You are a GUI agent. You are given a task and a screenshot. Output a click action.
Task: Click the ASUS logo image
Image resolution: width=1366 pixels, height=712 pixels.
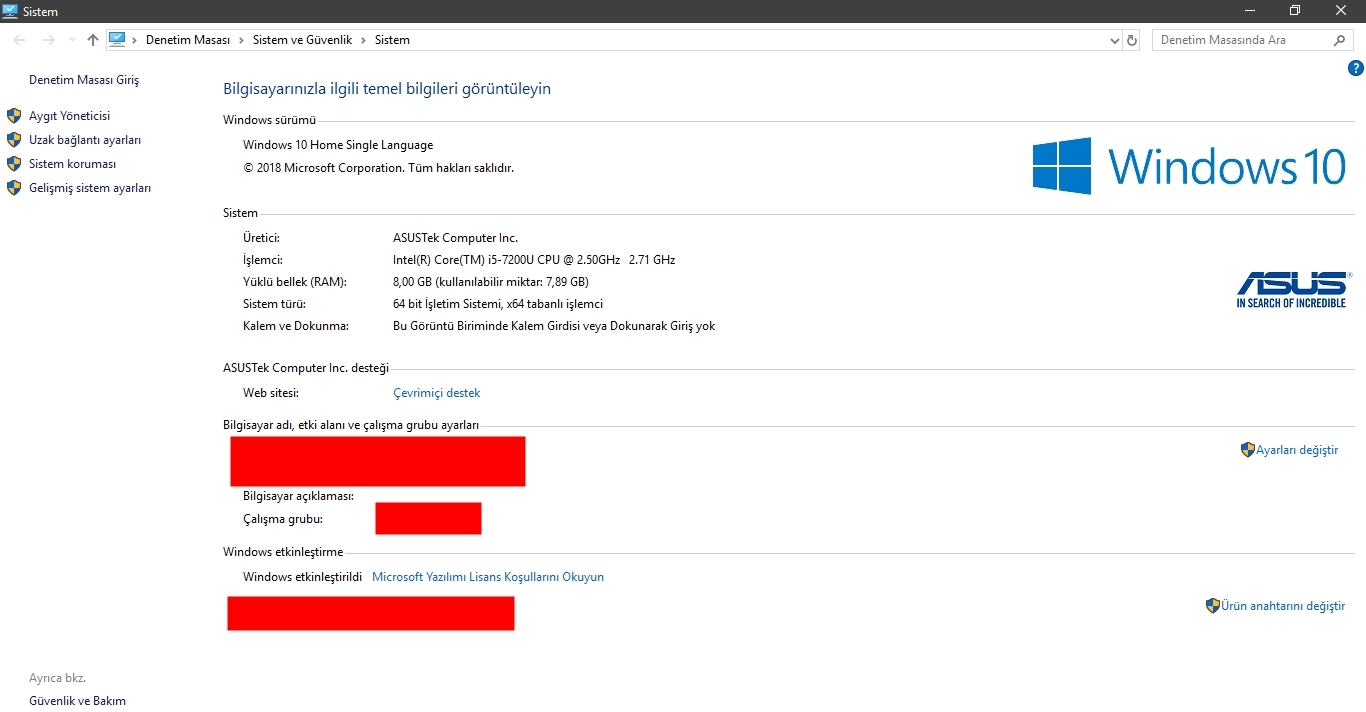(1293, 289)
